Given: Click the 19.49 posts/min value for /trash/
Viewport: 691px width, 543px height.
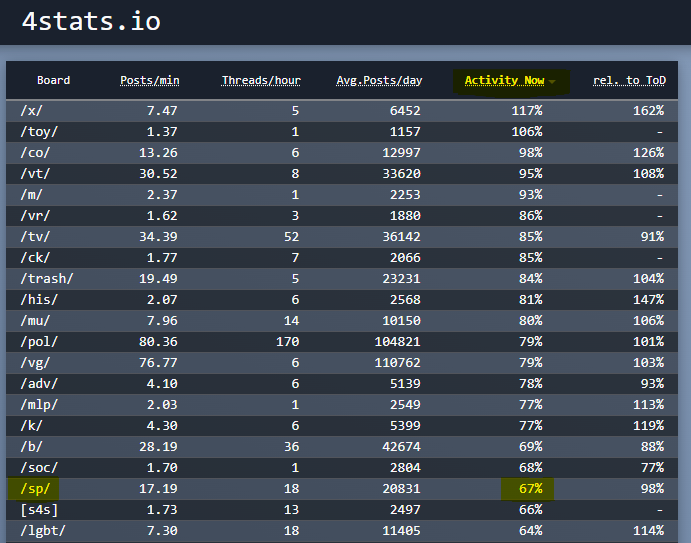Looking at the screenshot, I should coord(158,279).
